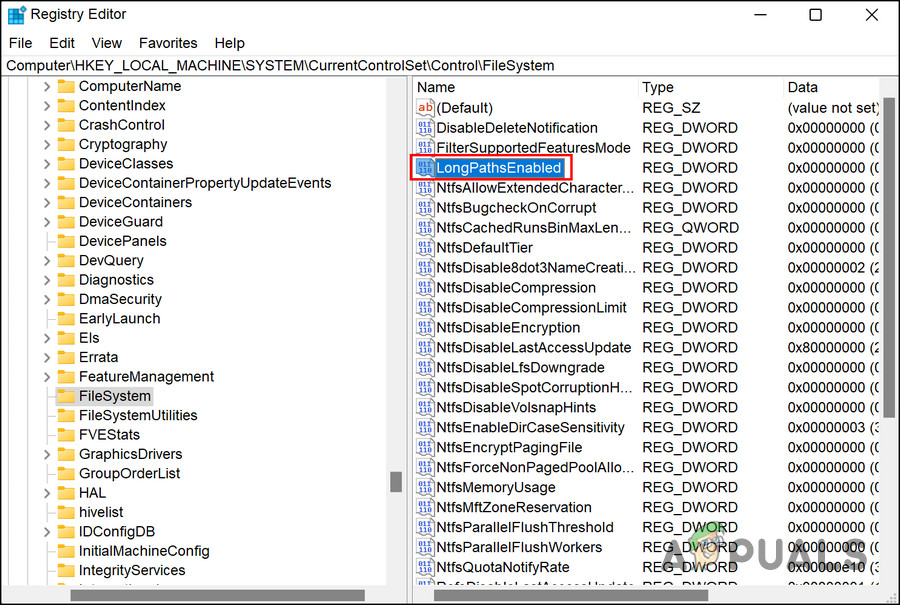The width and height of the screenshot is (900, 605).
Task: Select the Els tree key
Action: tap(89, 338)
